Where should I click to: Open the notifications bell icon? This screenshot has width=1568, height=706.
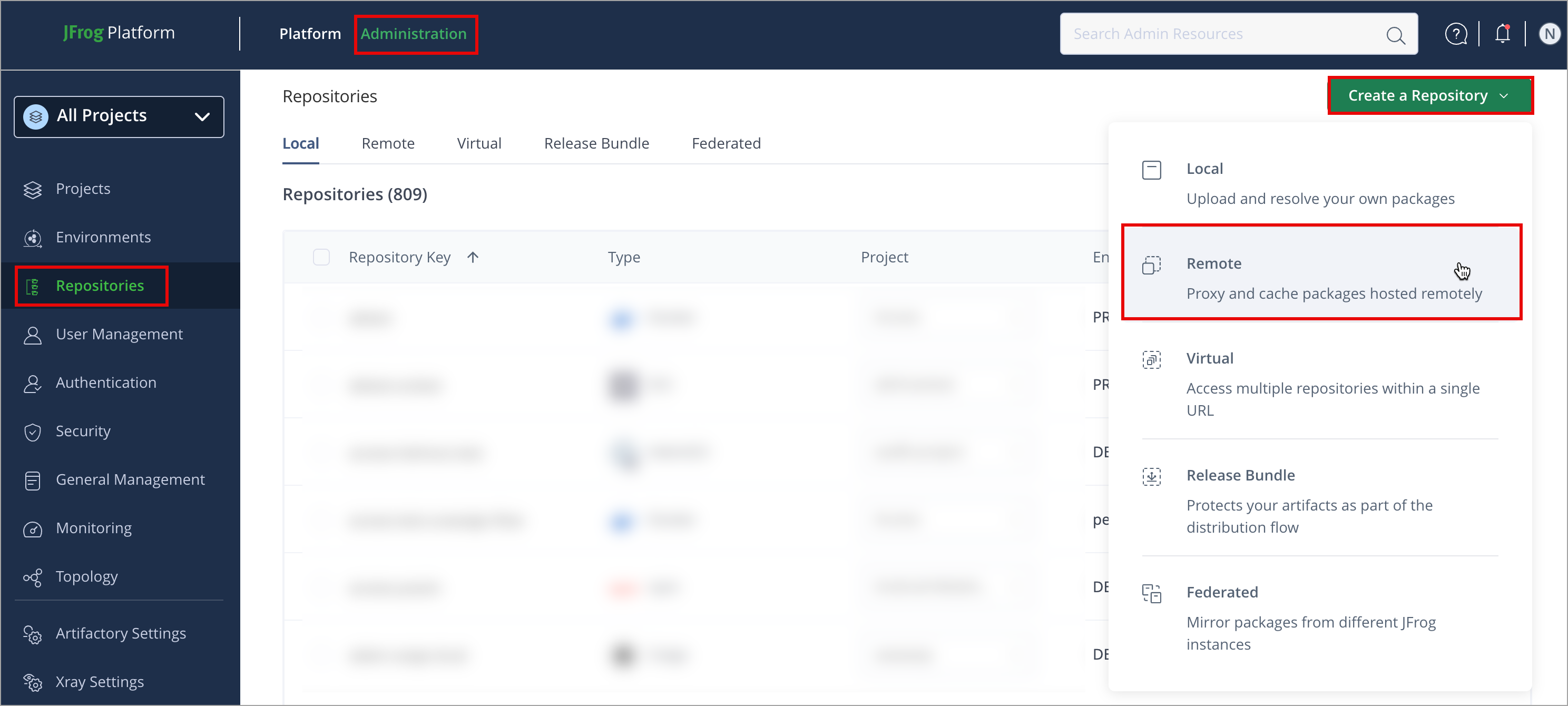1502,34
